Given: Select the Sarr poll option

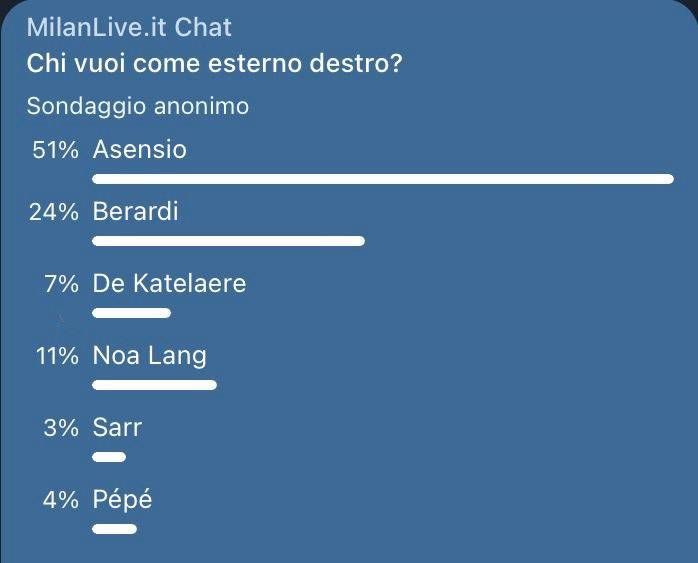Looking at the screenshot, I should click(x=117, y=427).
